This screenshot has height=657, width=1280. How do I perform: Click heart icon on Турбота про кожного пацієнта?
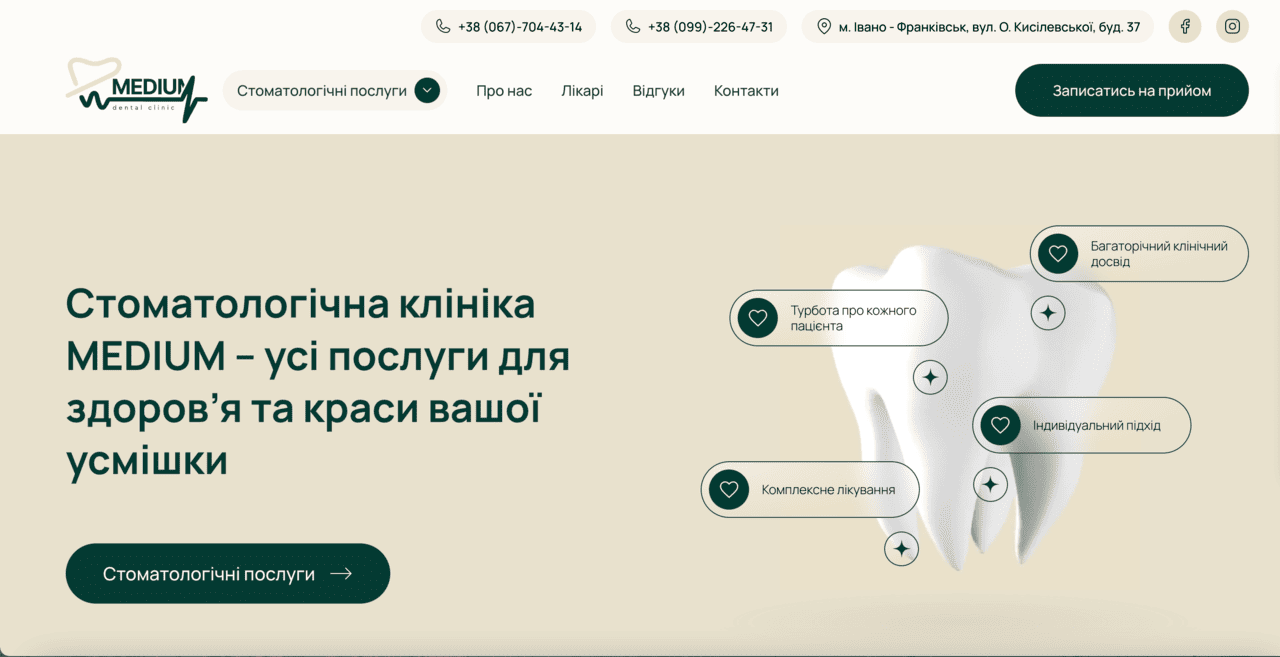(x=758, y=318)
